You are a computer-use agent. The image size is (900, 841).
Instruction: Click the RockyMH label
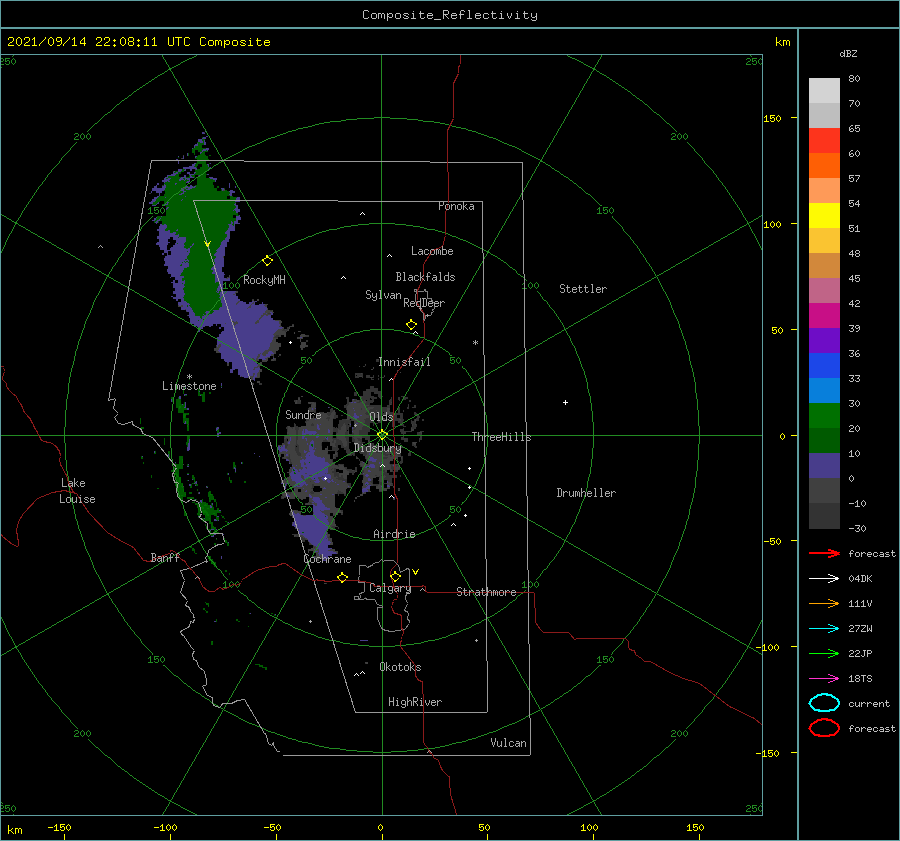(264, 280)
